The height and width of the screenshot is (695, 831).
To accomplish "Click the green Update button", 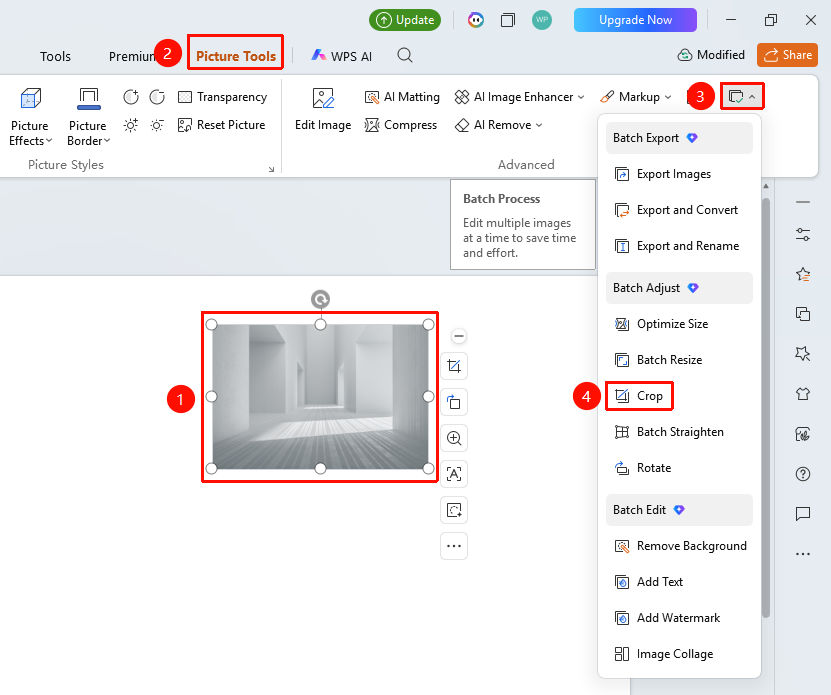I will (x=405, y=20).
